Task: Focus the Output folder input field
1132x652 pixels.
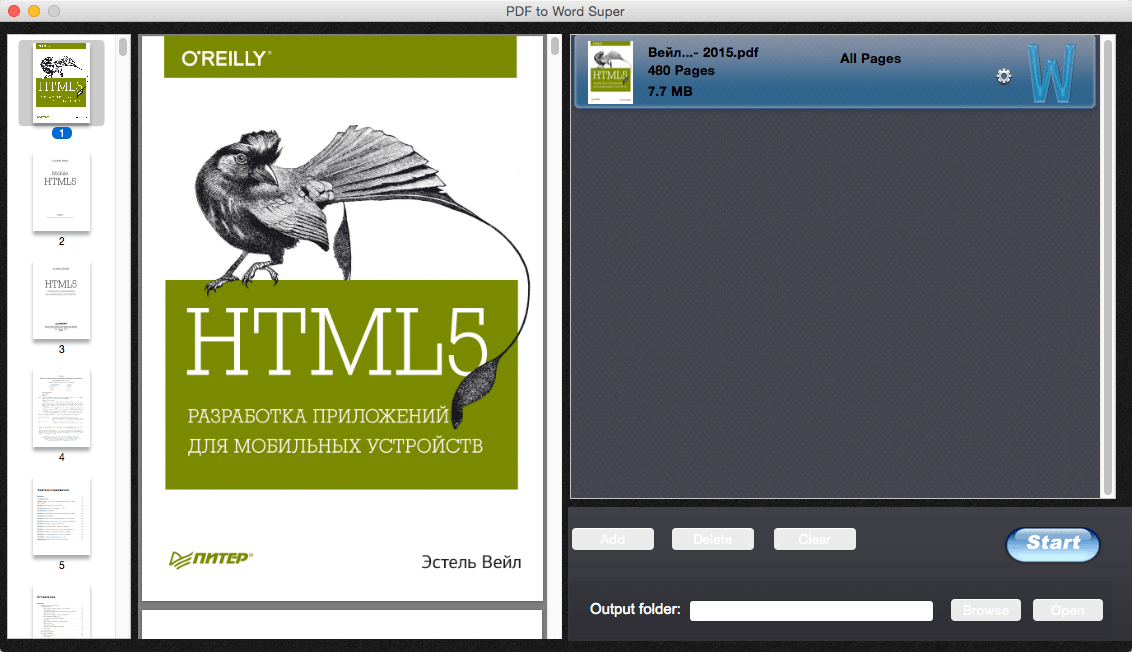Action: pos(811,611)
